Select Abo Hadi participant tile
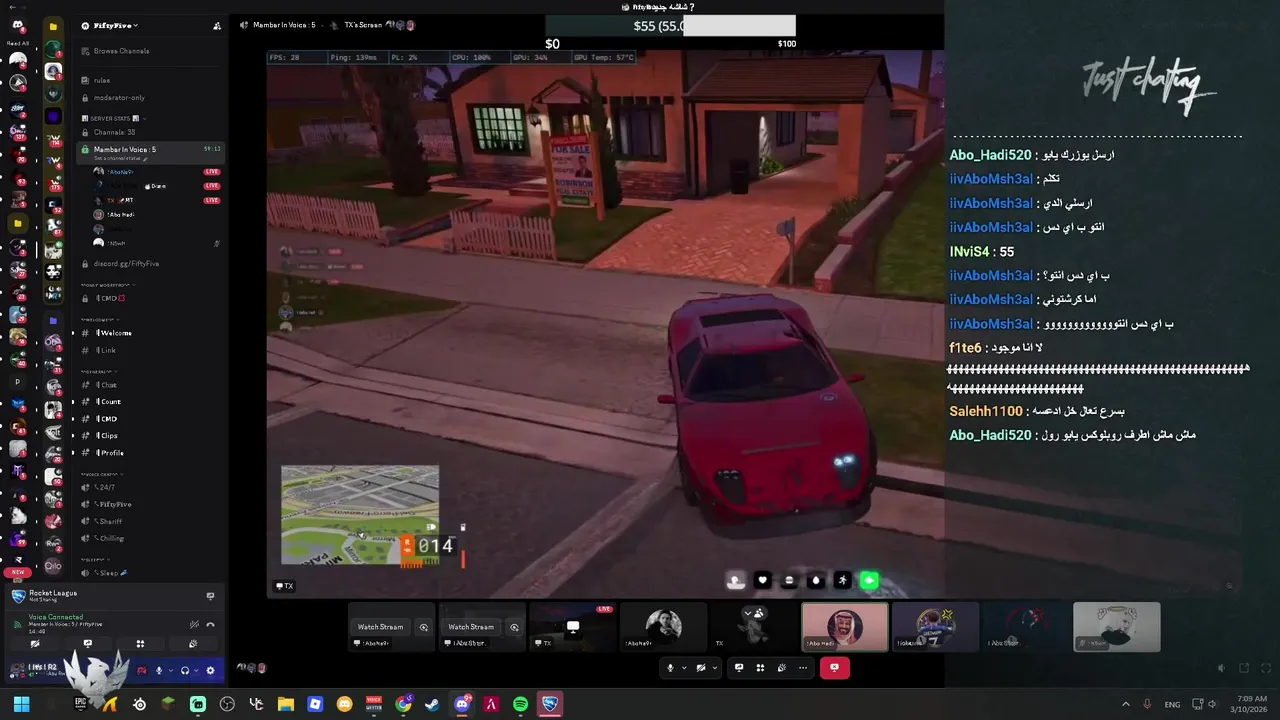Screen dimensions: 1280x720 [844, 627]
